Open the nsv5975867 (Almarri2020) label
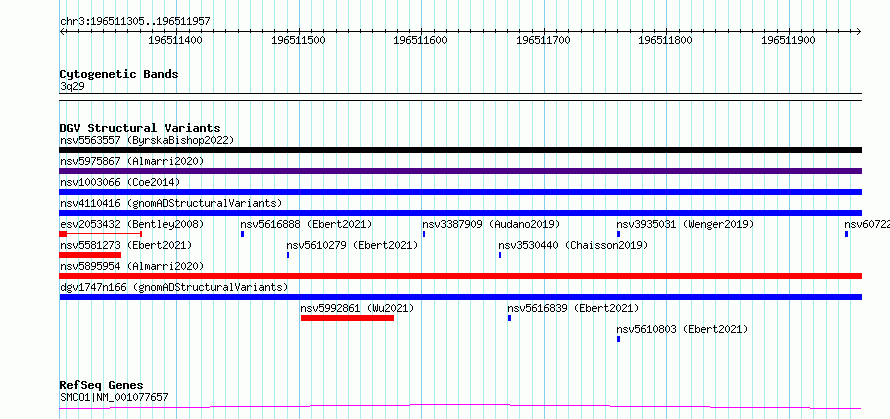The width and height of the screenshot is (890, 419). click(132, 161)
